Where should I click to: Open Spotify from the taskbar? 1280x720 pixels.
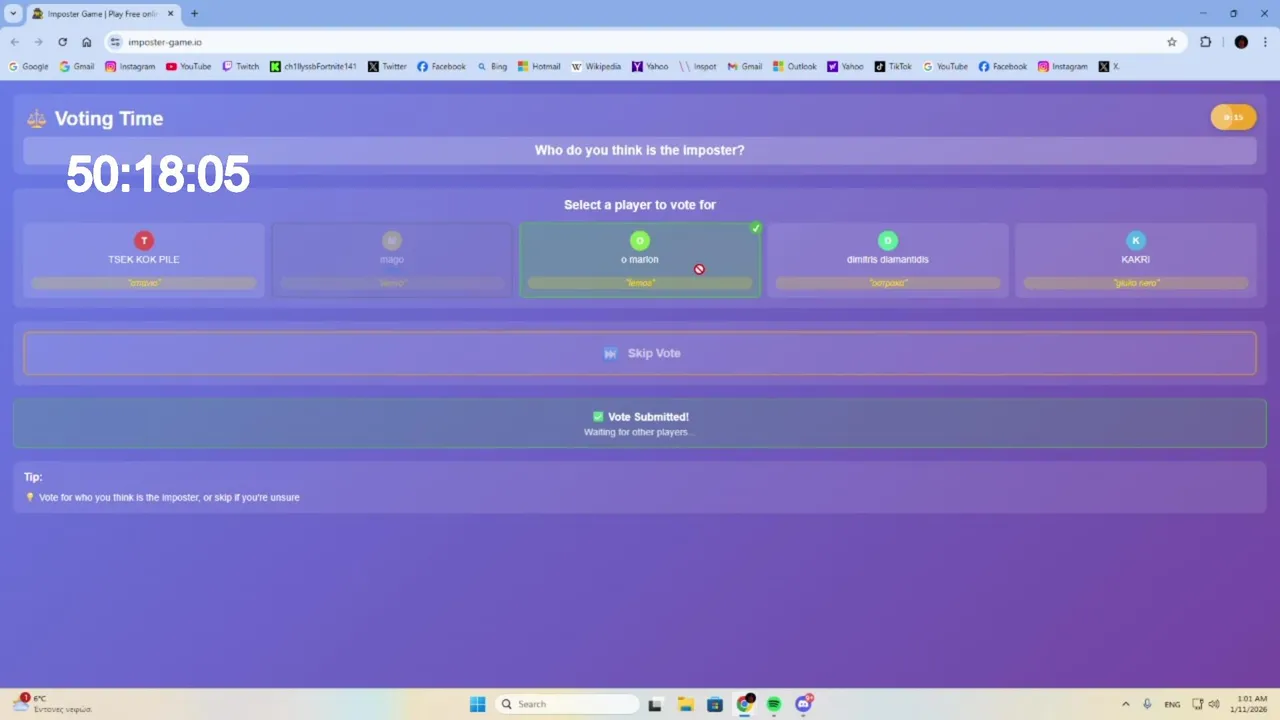(x=773, y=704)
